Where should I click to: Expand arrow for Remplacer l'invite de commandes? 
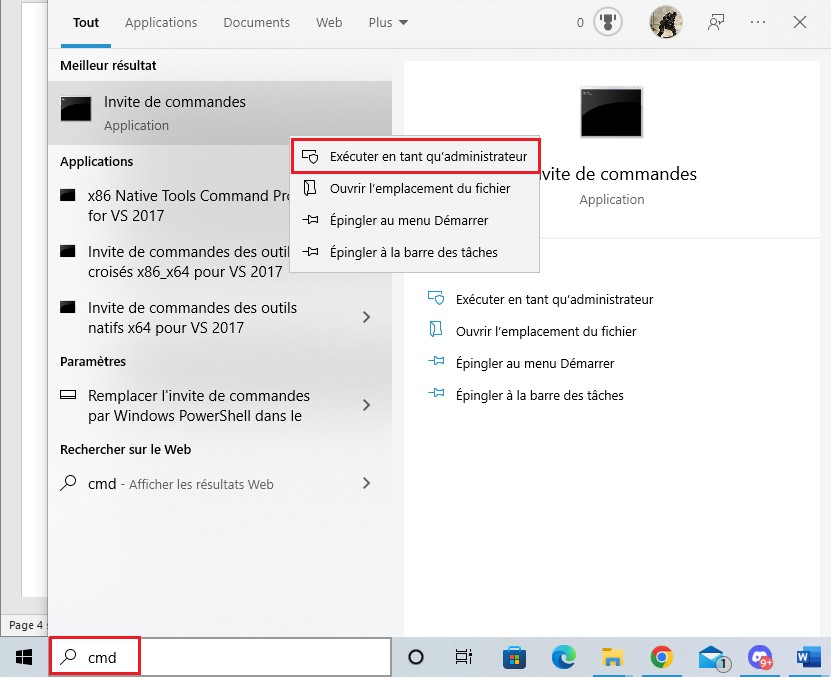pyautogui.click(x=366, y=405)
